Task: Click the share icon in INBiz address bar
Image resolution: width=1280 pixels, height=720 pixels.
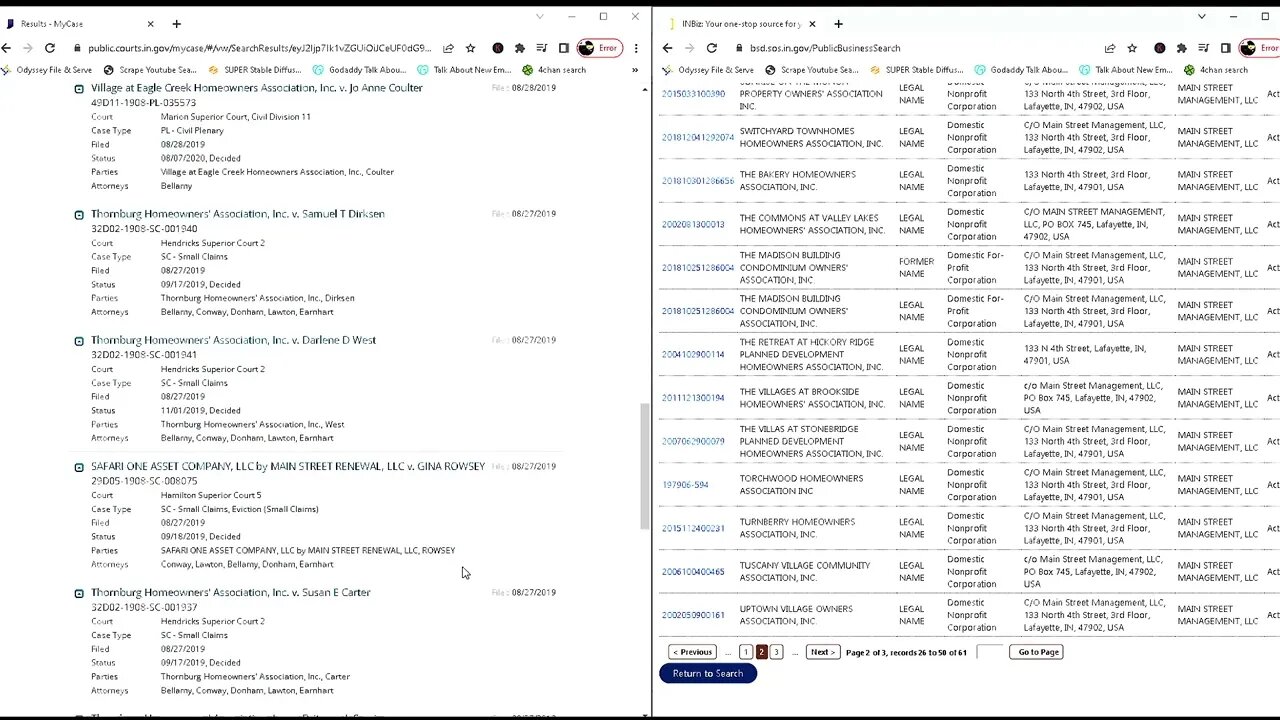Action: 1109,48
